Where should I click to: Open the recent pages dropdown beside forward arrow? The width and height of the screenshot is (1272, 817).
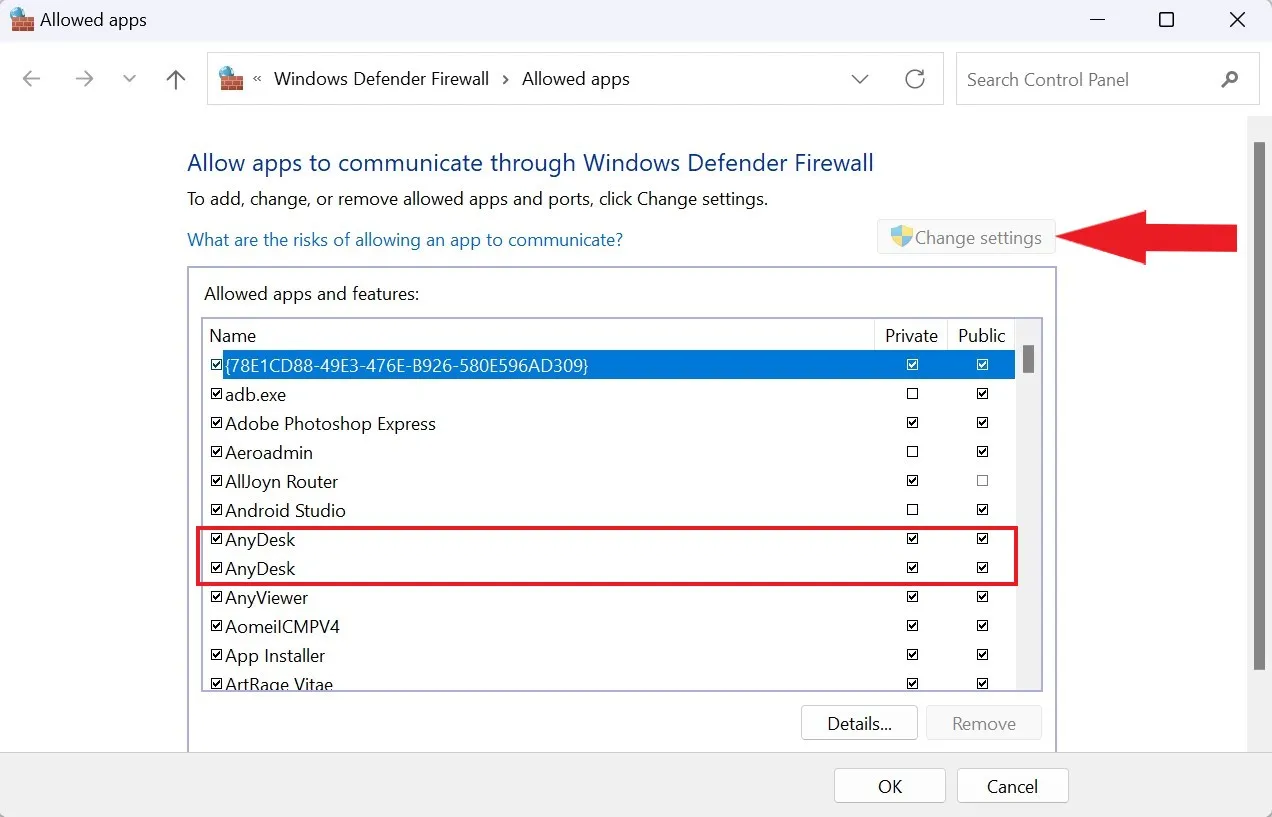click(128, 78)
